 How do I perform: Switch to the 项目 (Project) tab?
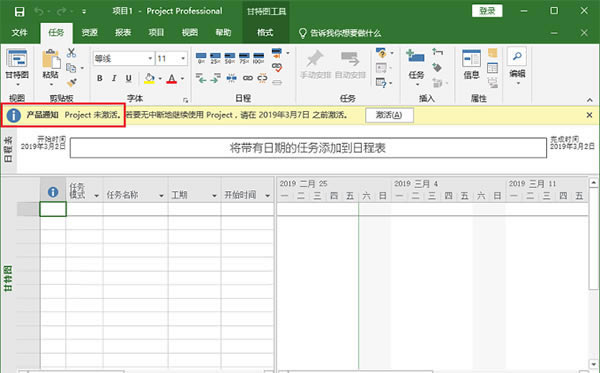156,33
